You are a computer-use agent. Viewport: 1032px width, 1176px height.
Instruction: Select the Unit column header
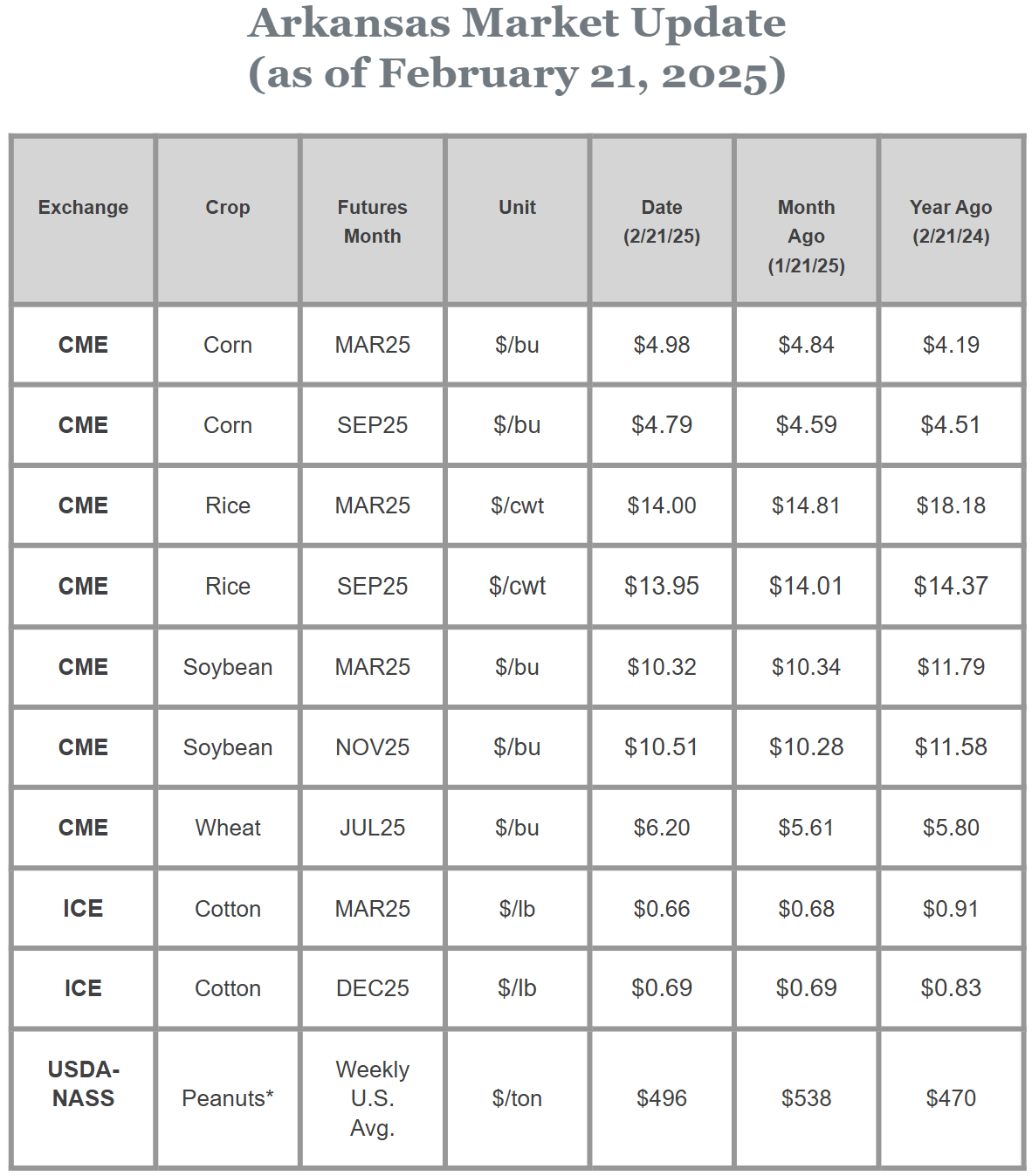point(517,208)
